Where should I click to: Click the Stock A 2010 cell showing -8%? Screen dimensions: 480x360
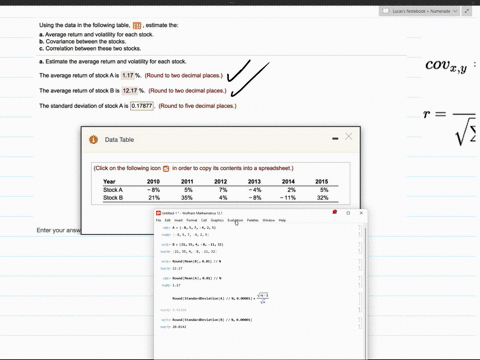[154, 190]
